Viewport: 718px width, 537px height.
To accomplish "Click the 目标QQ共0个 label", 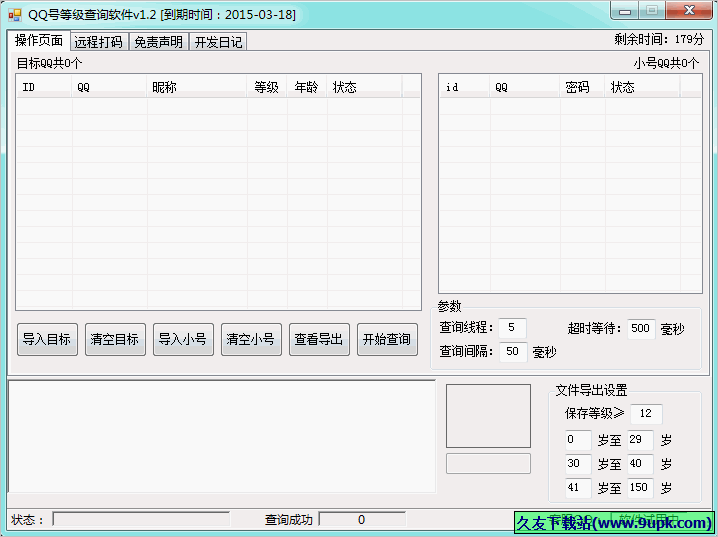I will 49,63.
